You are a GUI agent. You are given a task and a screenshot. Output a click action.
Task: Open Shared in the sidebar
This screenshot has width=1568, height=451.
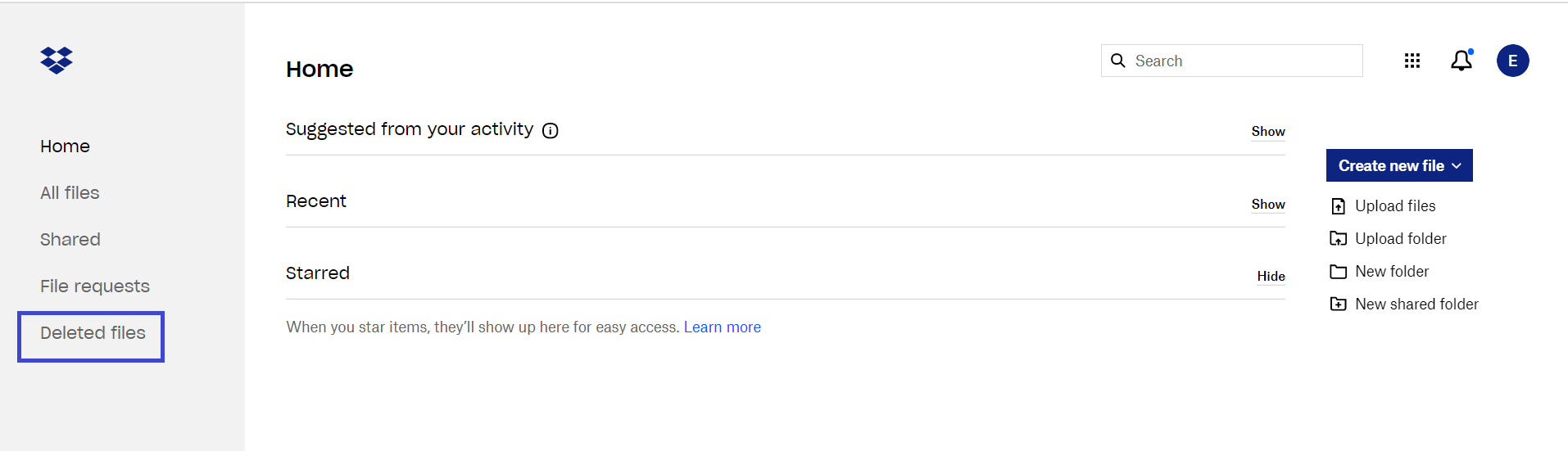(x=70, y=240)
